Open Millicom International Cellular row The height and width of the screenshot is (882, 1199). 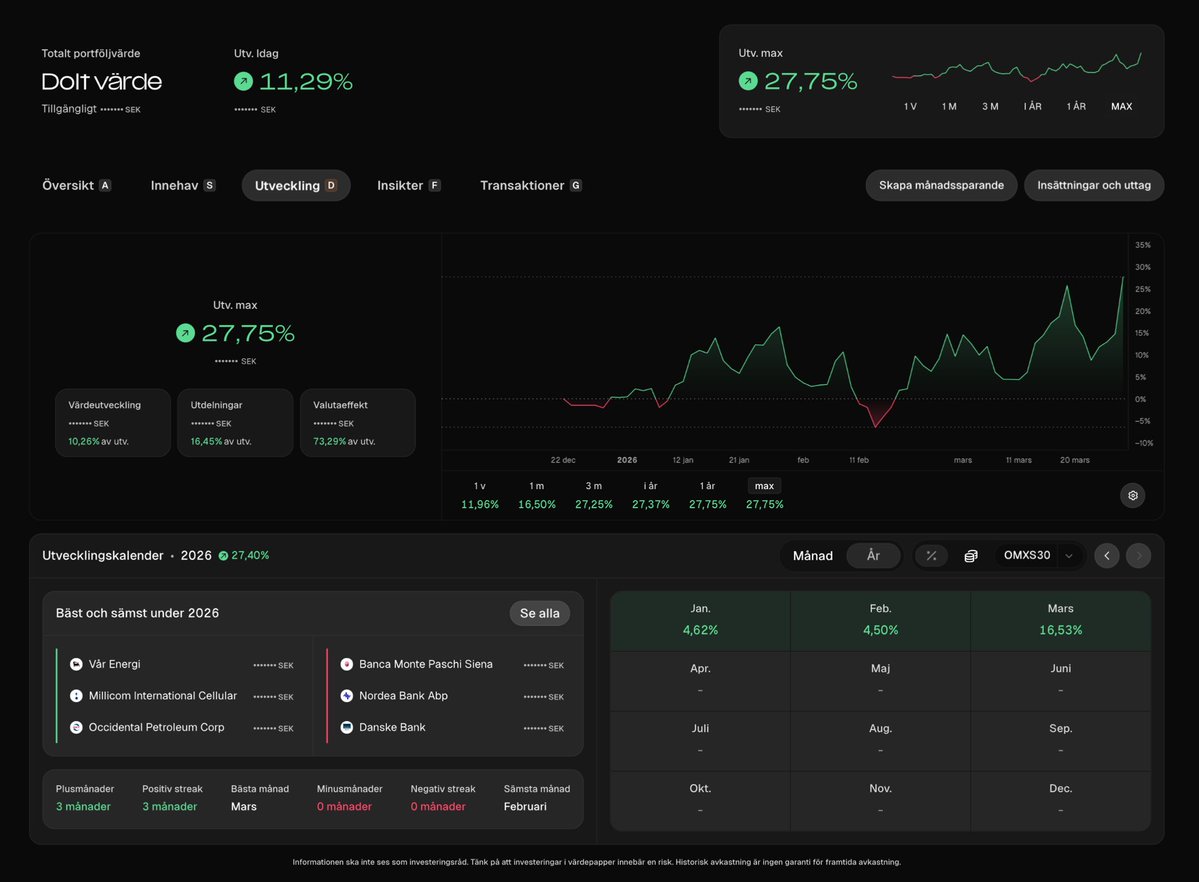[x=182, y=695]
